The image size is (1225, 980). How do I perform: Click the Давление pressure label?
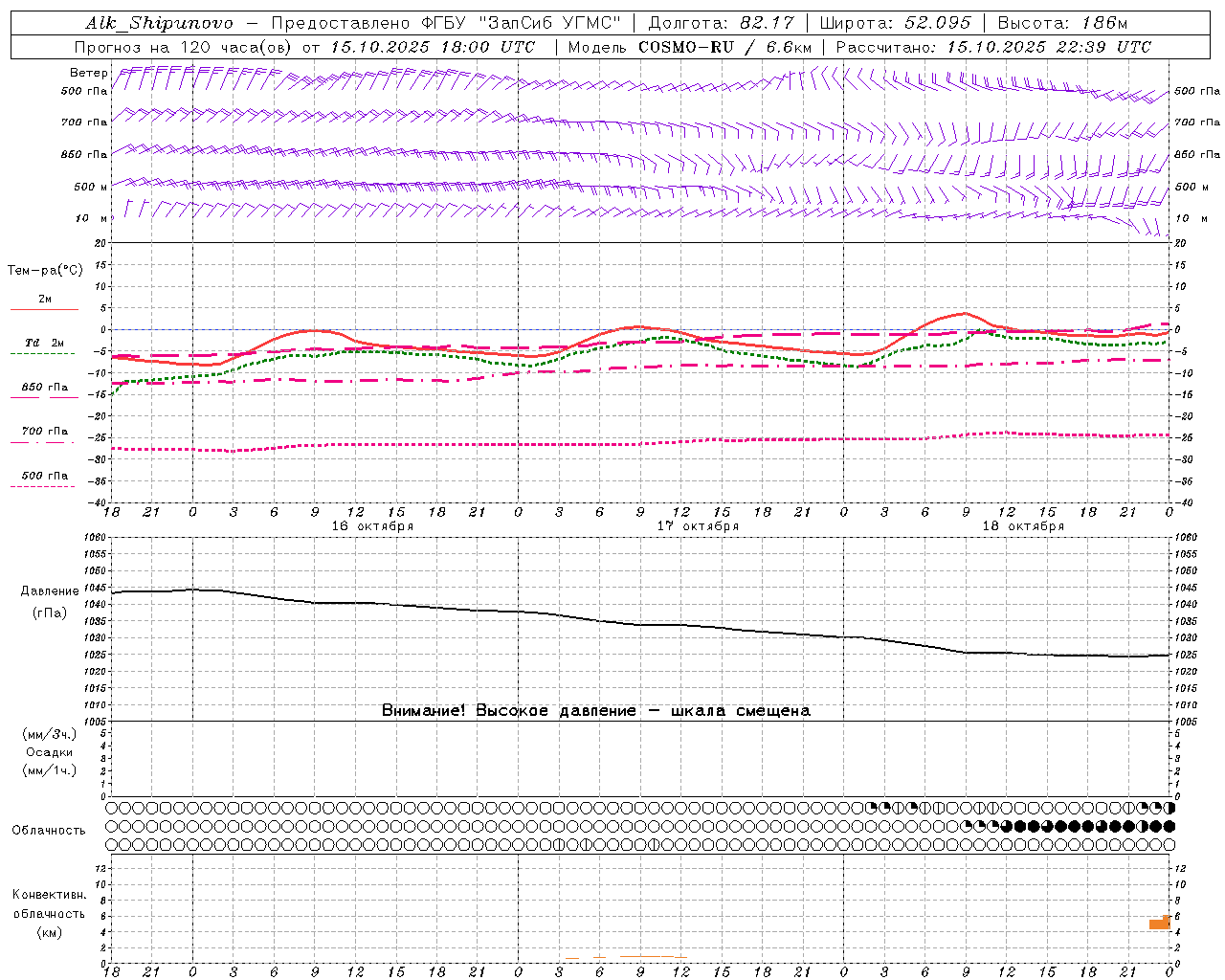pyautogui.click(x=50, y=591)
